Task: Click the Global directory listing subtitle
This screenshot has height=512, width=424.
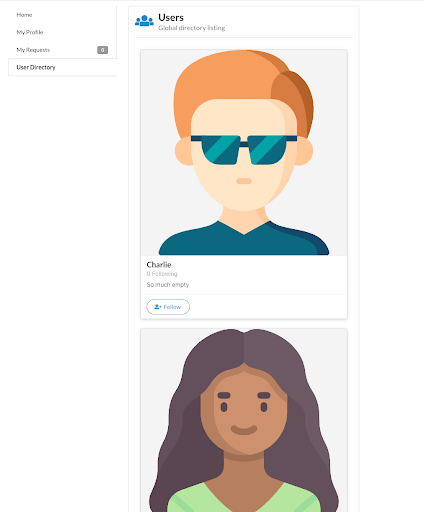Action: [192, 28]
